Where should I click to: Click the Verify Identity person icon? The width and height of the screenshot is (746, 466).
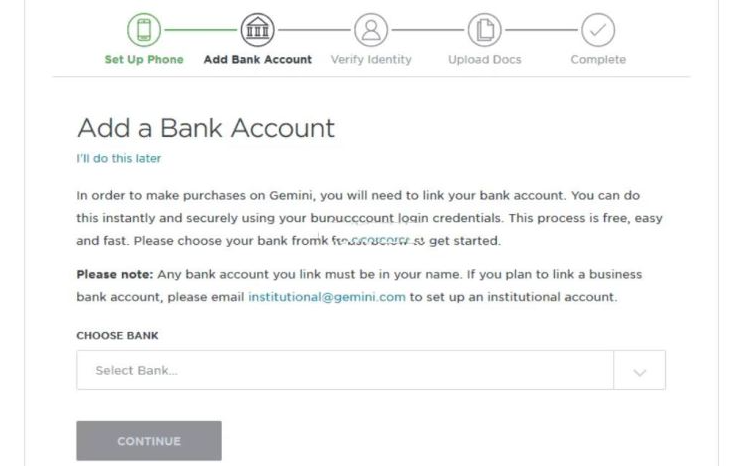(x=371, y=30)
